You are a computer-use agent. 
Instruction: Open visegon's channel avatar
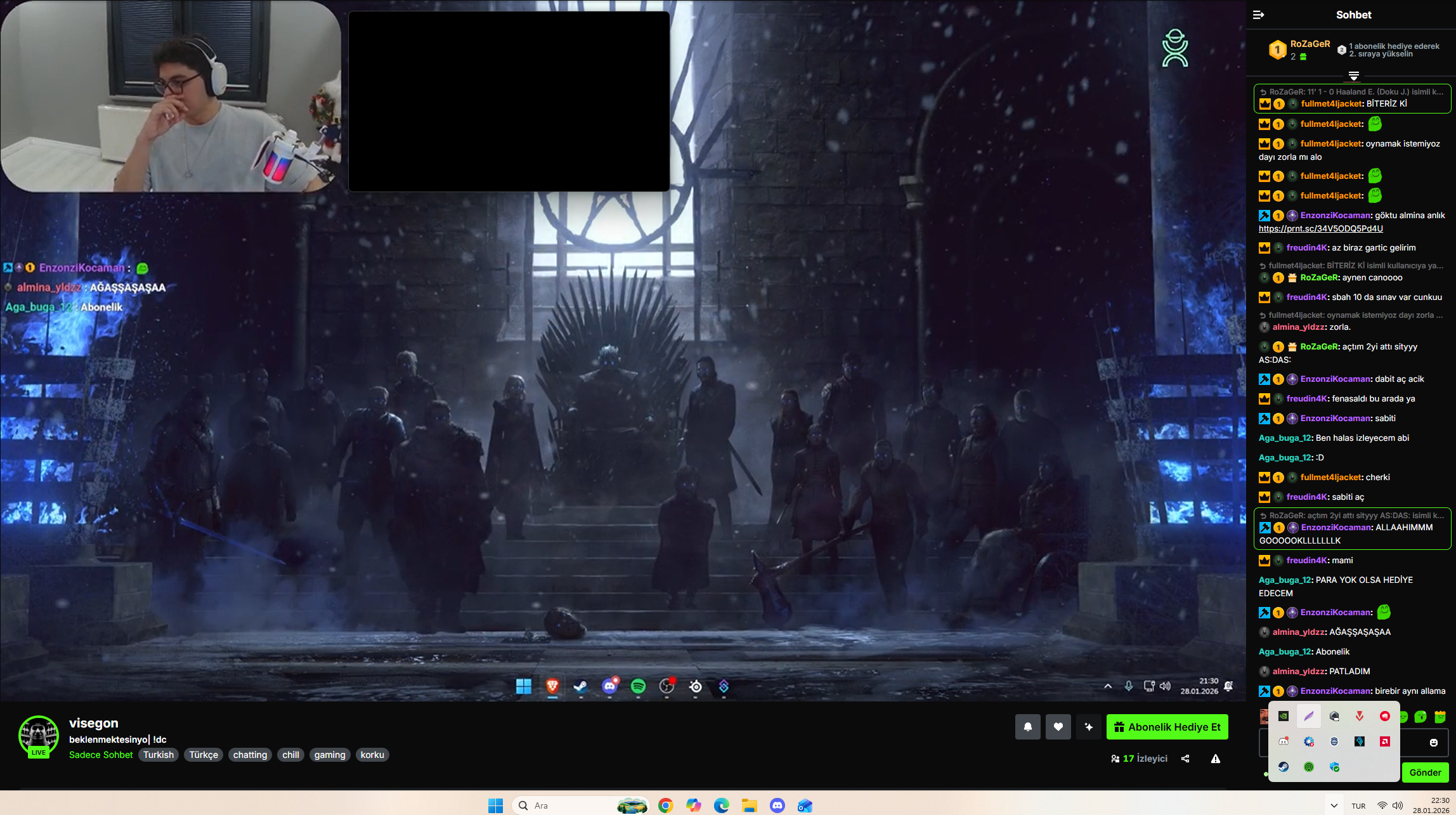tap(39, 736)
